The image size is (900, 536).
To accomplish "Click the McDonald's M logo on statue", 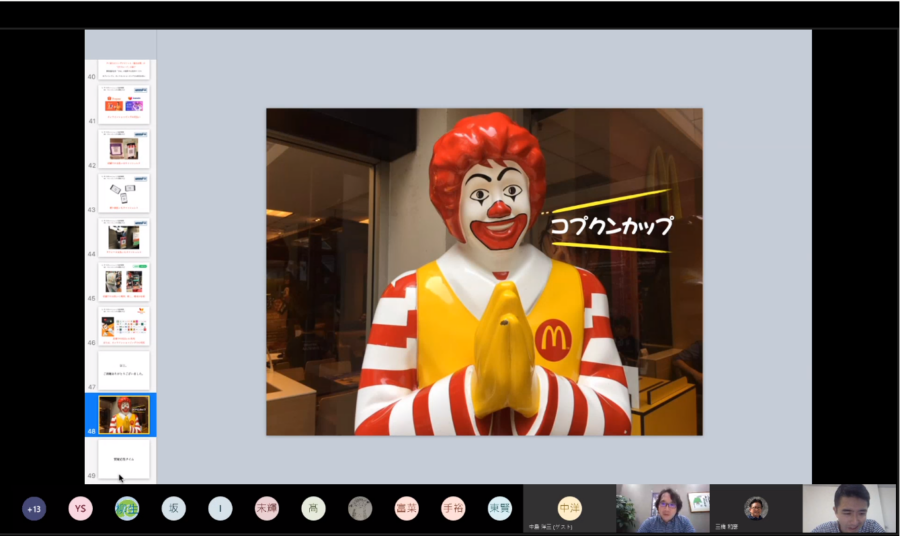I will [x=553, y=340].
